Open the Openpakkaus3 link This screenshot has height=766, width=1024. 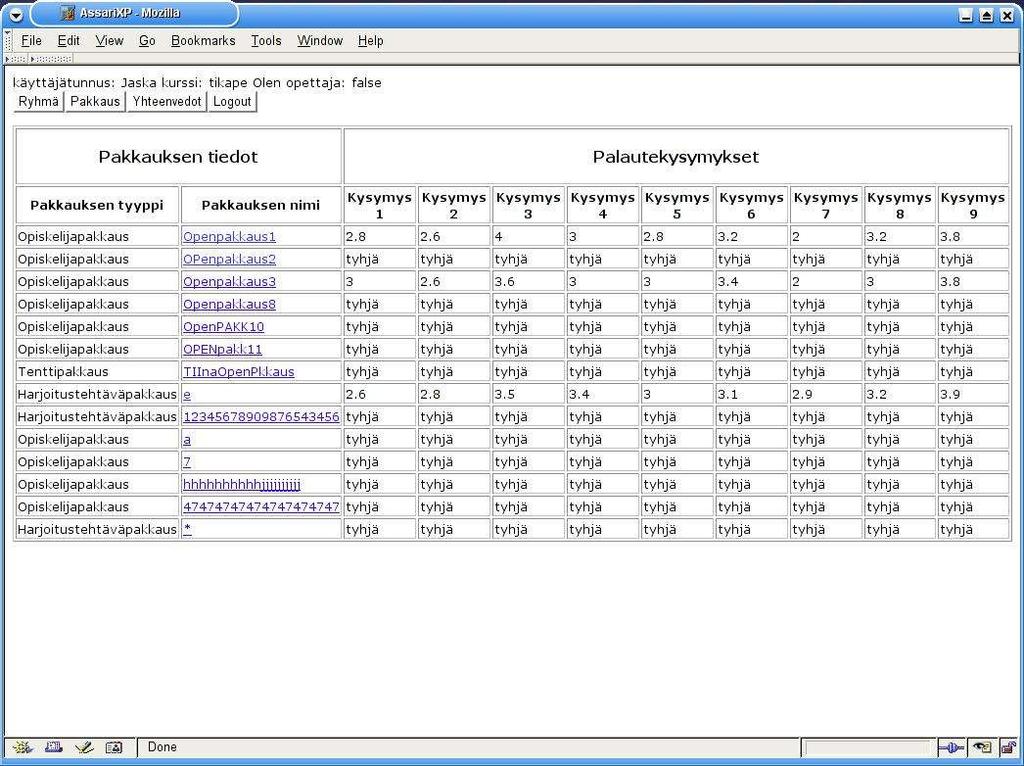[x=229, y=281]
